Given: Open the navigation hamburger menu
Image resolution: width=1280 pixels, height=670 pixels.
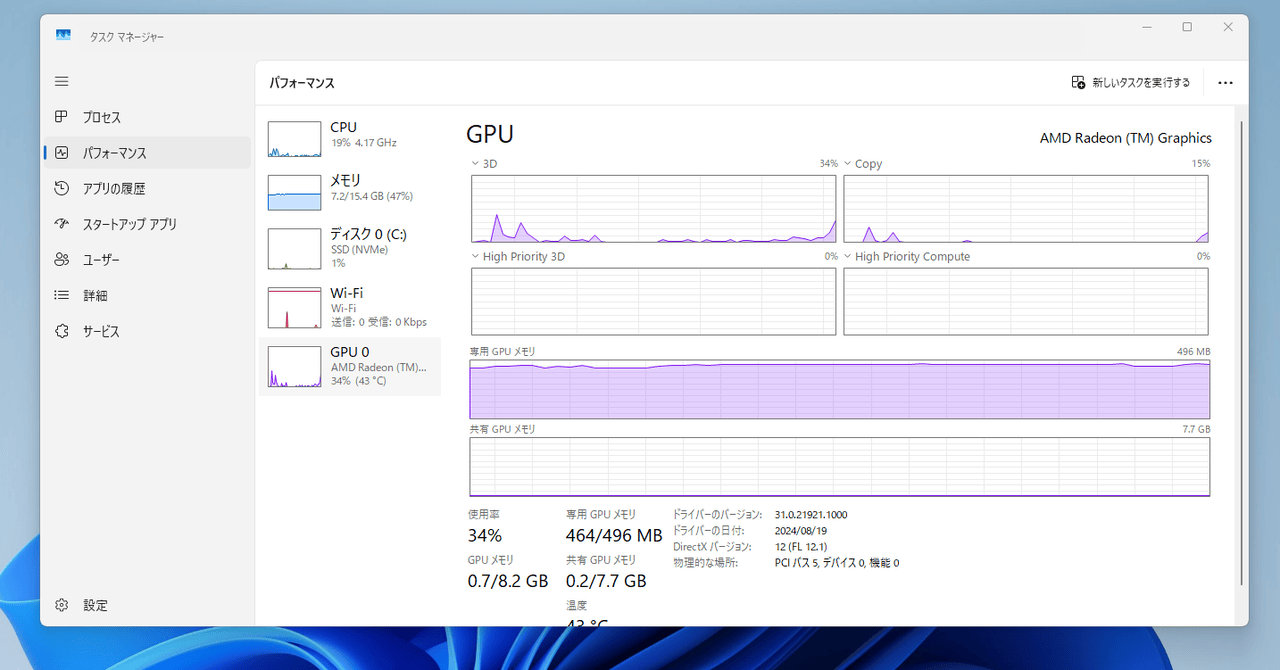Looking at the screenshot, I should coord(61,81).
